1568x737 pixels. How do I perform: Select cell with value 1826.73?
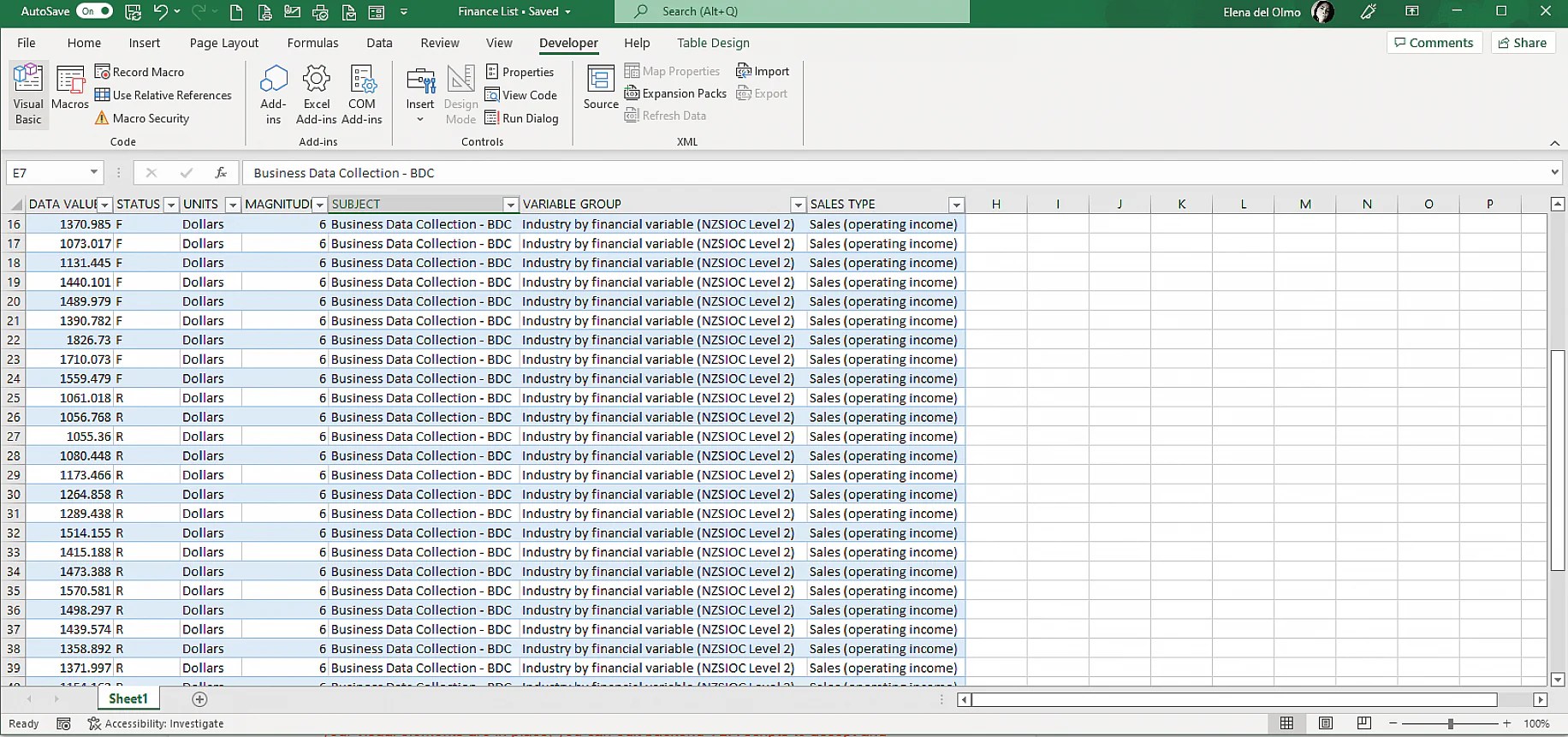coord(69,340)
